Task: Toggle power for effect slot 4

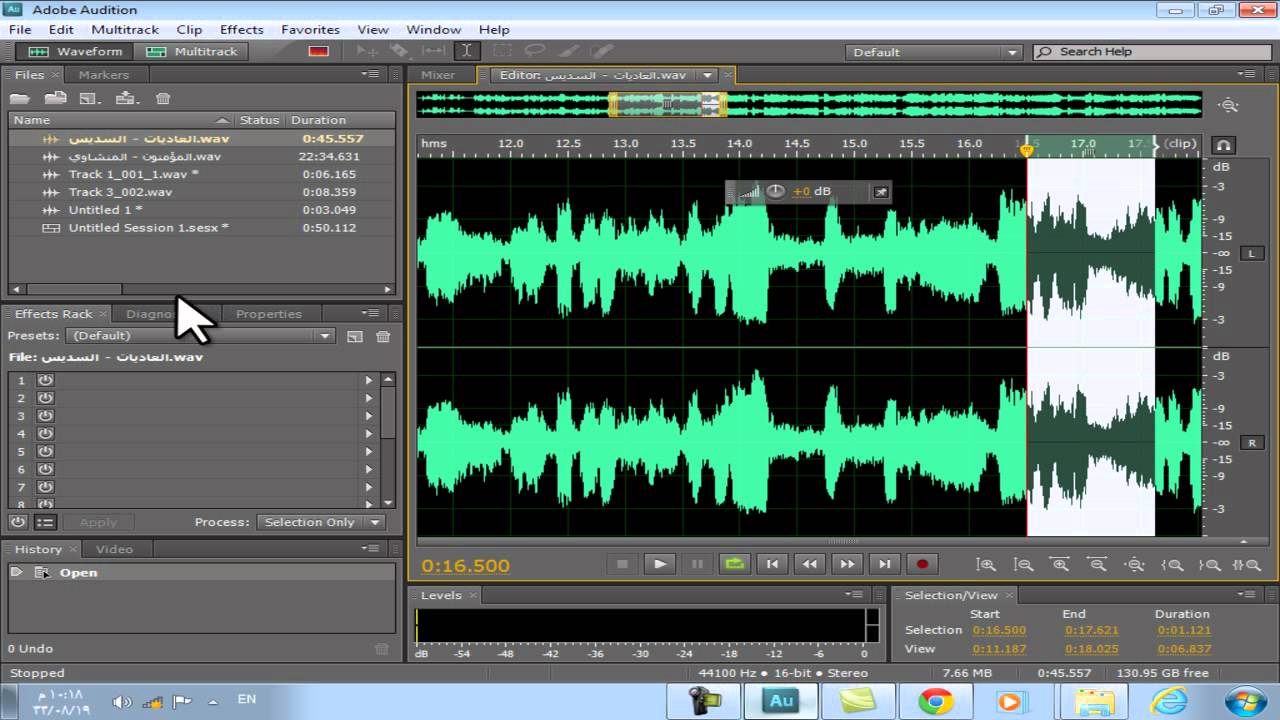Action: [45, 434]
